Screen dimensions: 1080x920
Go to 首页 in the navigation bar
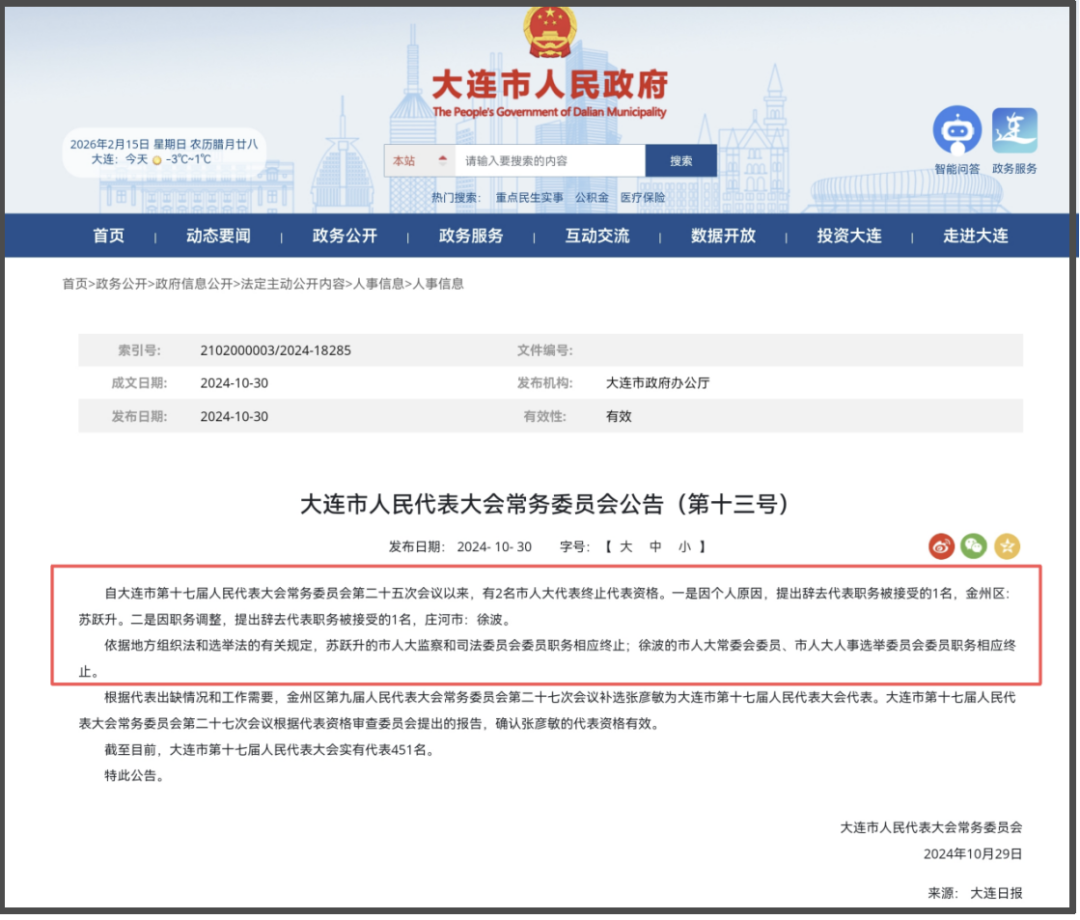tap(109, 236)
